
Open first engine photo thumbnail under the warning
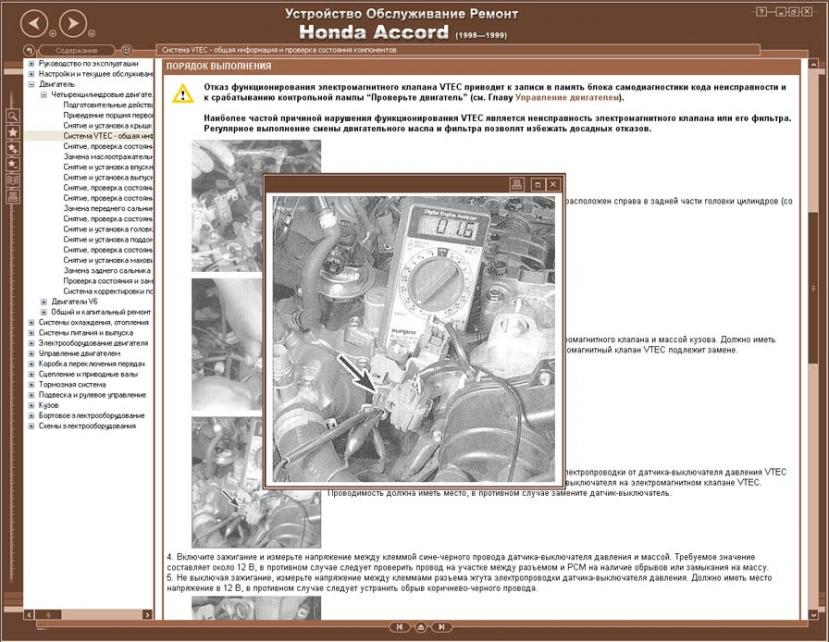pyautogui.click(x=227, y=206)
